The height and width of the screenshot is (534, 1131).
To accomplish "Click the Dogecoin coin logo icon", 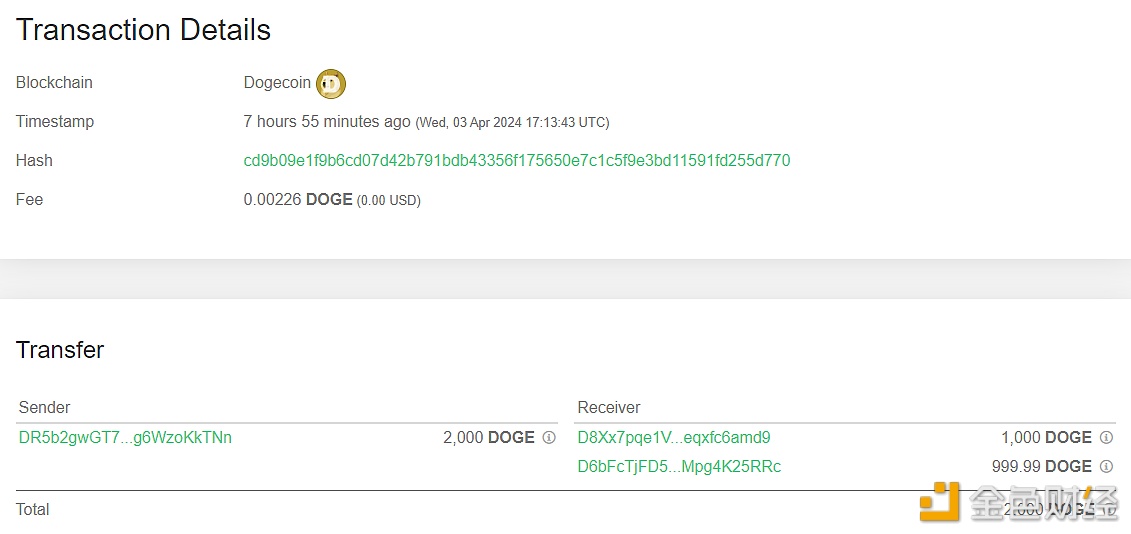I will click(x=331, y=84).
